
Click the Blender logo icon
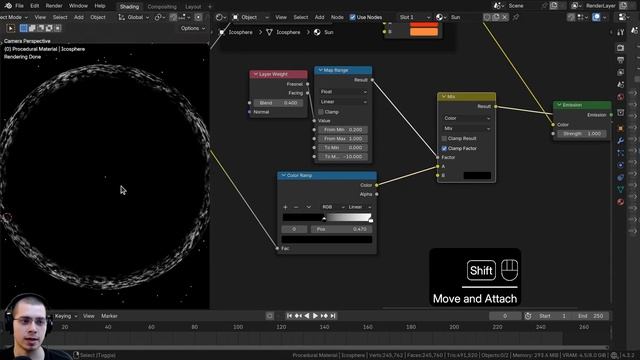point(7,6)
